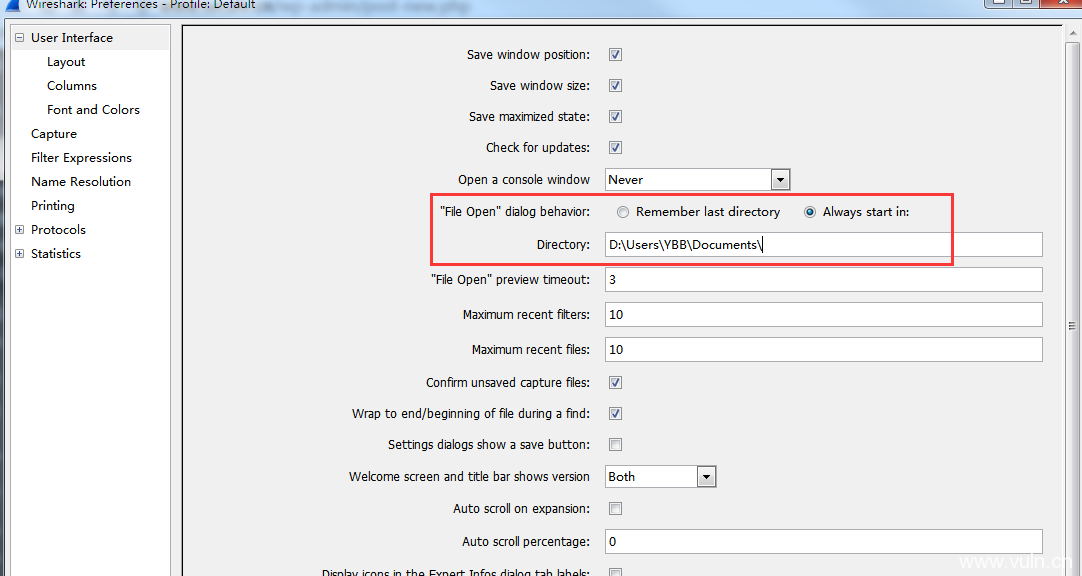1082x576 pixels.
Task: Open the Columns preferences page
Action: tap(72, 86)
